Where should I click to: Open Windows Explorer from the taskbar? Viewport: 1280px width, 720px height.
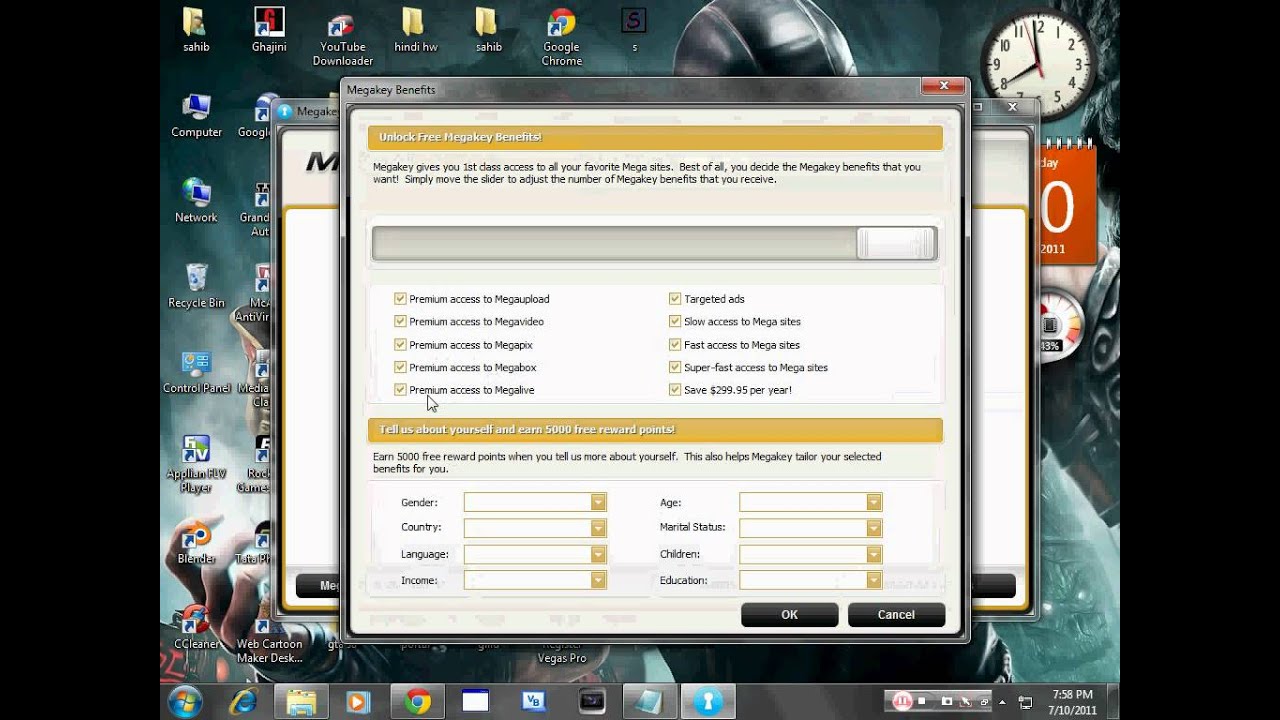pos(301,702)
